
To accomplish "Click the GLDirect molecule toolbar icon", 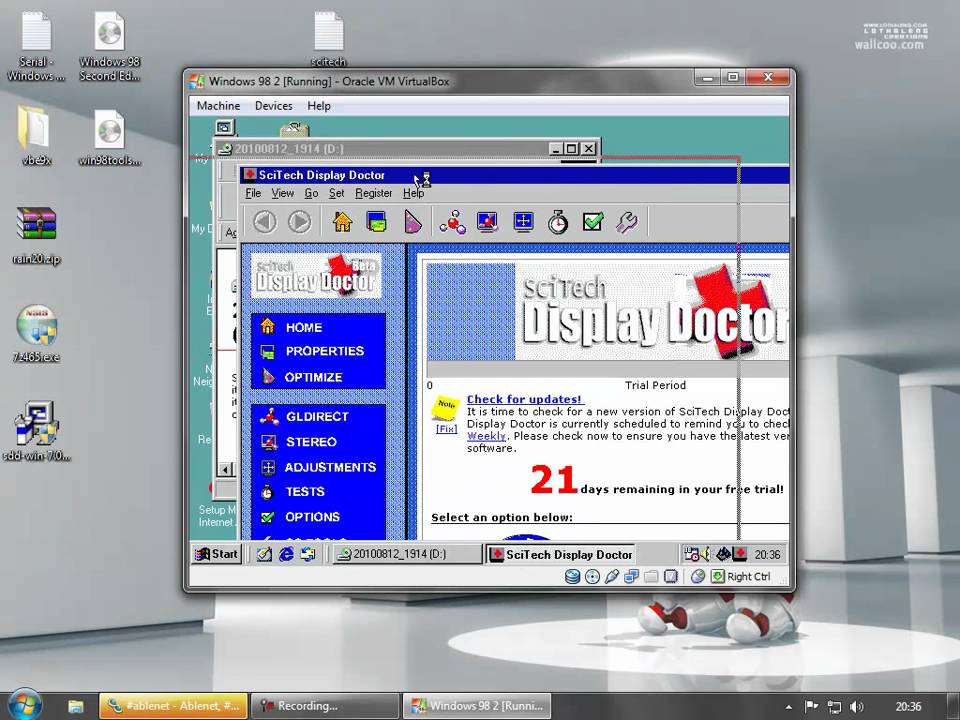I will (452, 222).
